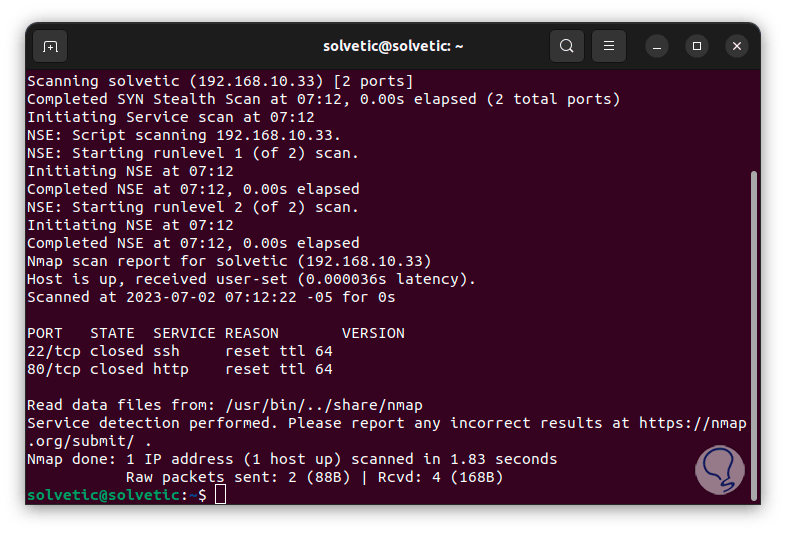This screenshot has width=786, height=533.
Task: Open the terminal search tool
Action: (567, 46)
